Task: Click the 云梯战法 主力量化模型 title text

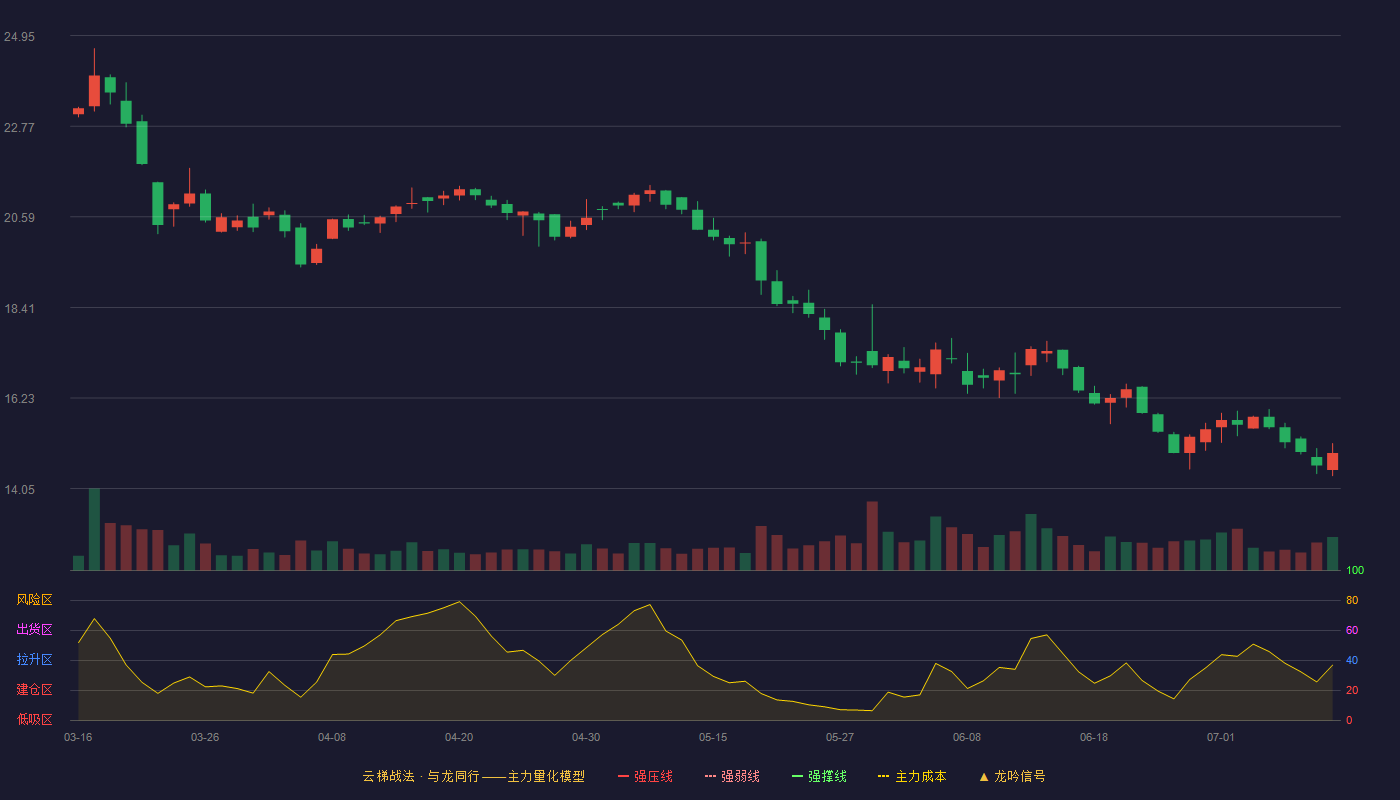Action: [x=474, y=776]
